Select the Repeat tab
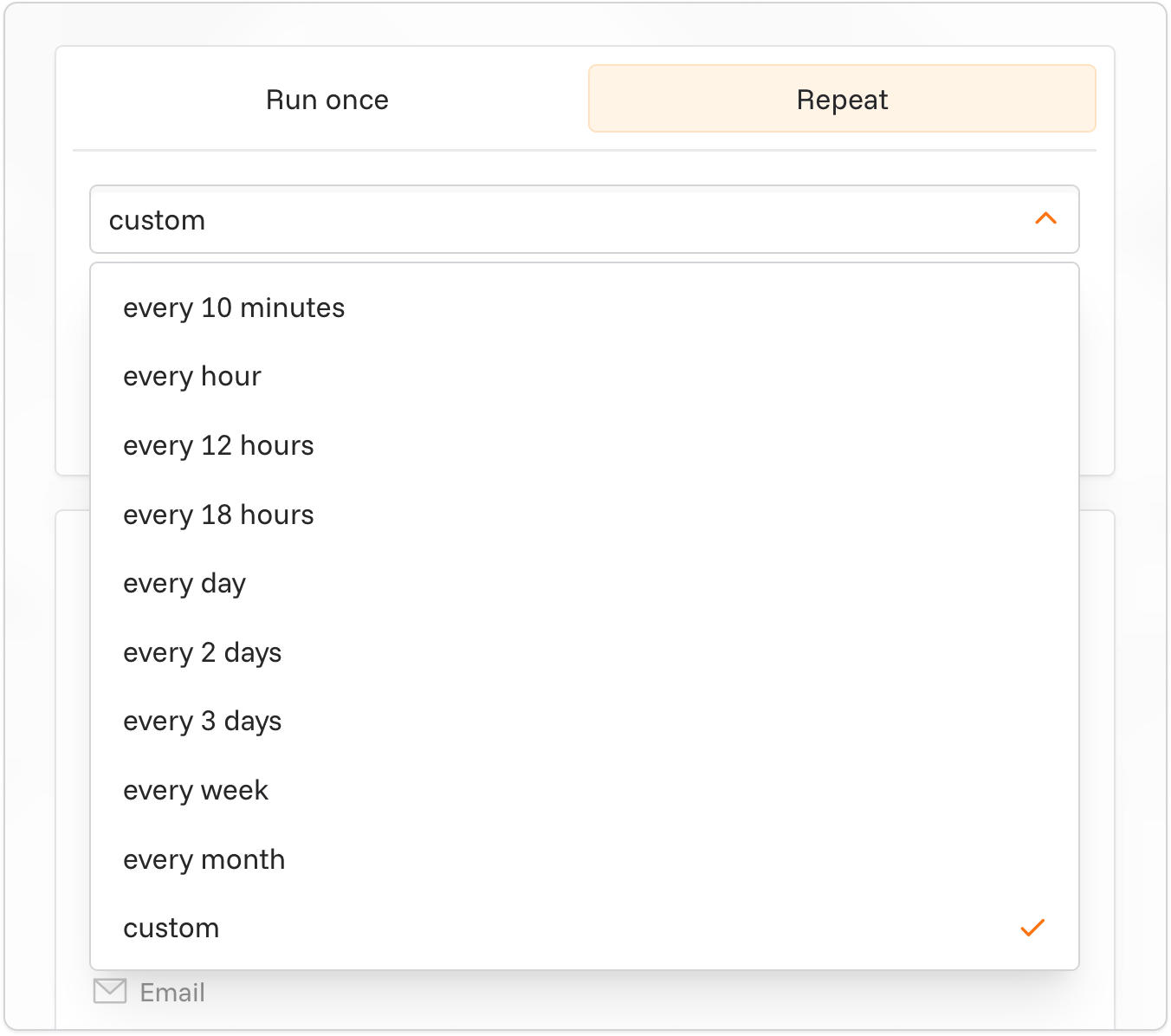The width and height of the screenshot is (1171, 1036). coord(842,100)
